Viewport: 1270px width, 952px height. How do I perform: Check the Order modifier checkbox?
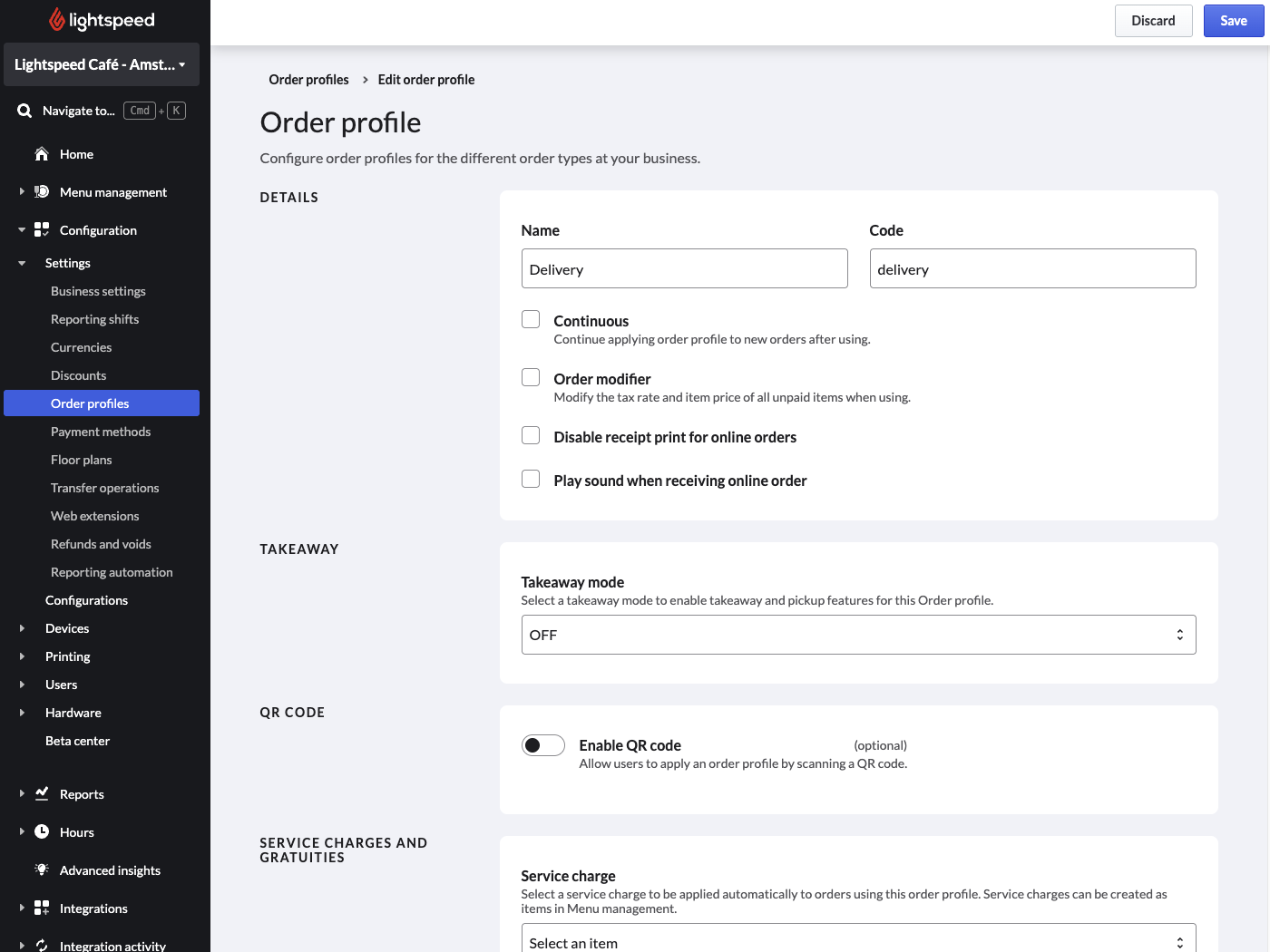[531, 378]
